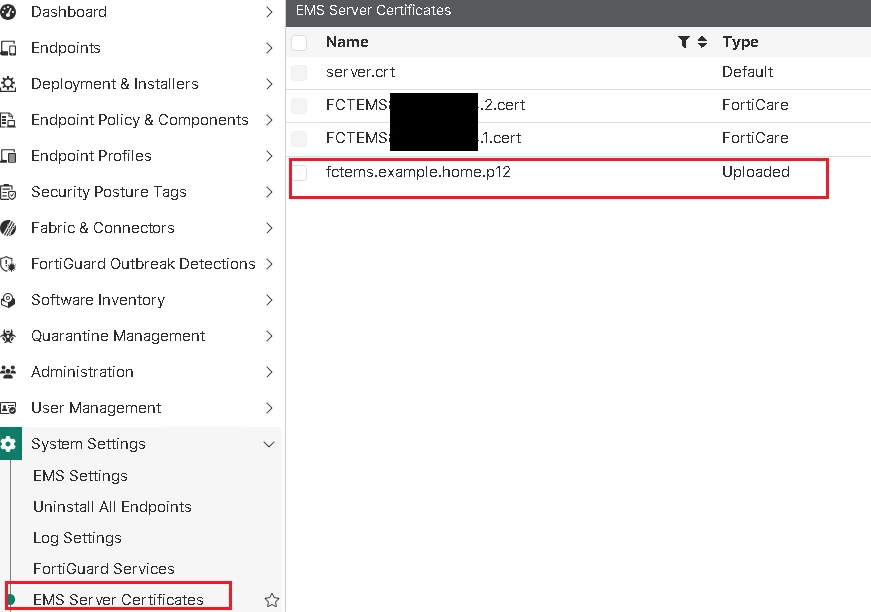Viewport: 871px width, 612px height.
Task: Expand FortiGuard Outbreak Detections chevron
Action: (269, 264)
